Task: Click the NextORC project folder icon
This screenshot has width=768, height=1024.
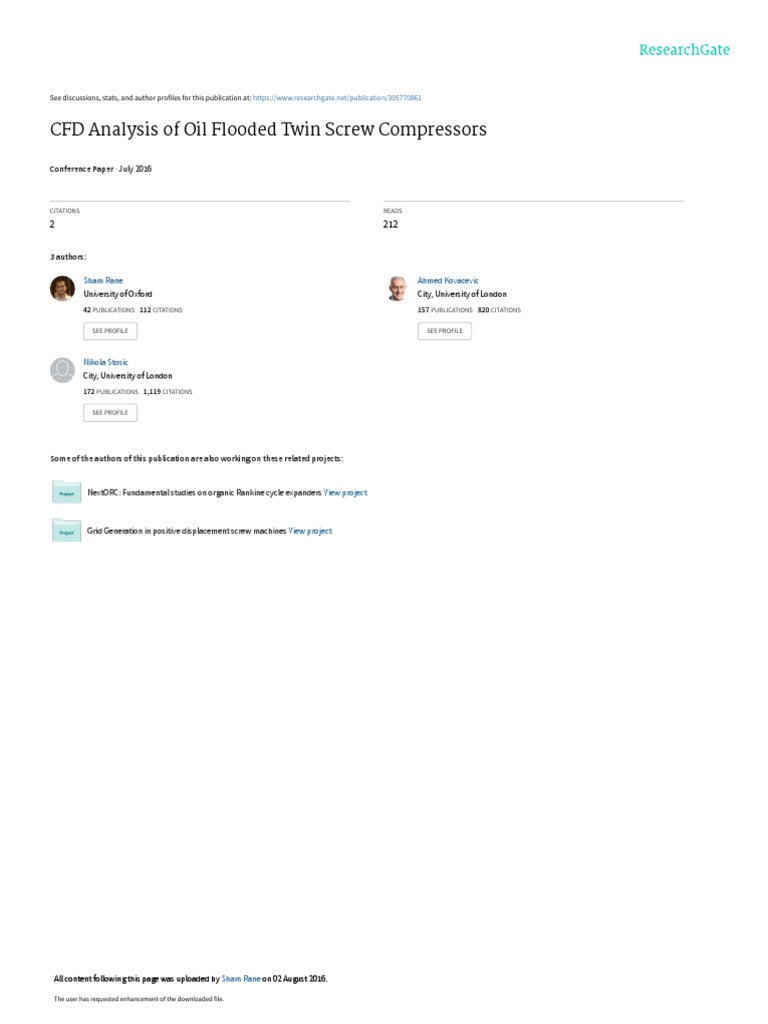Action: [x=66, y=492]
